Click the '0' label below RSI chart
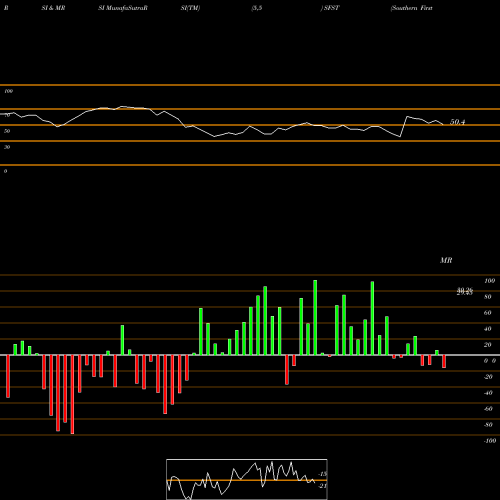Viewport: 500px width, 500px height. click(5, 171)
